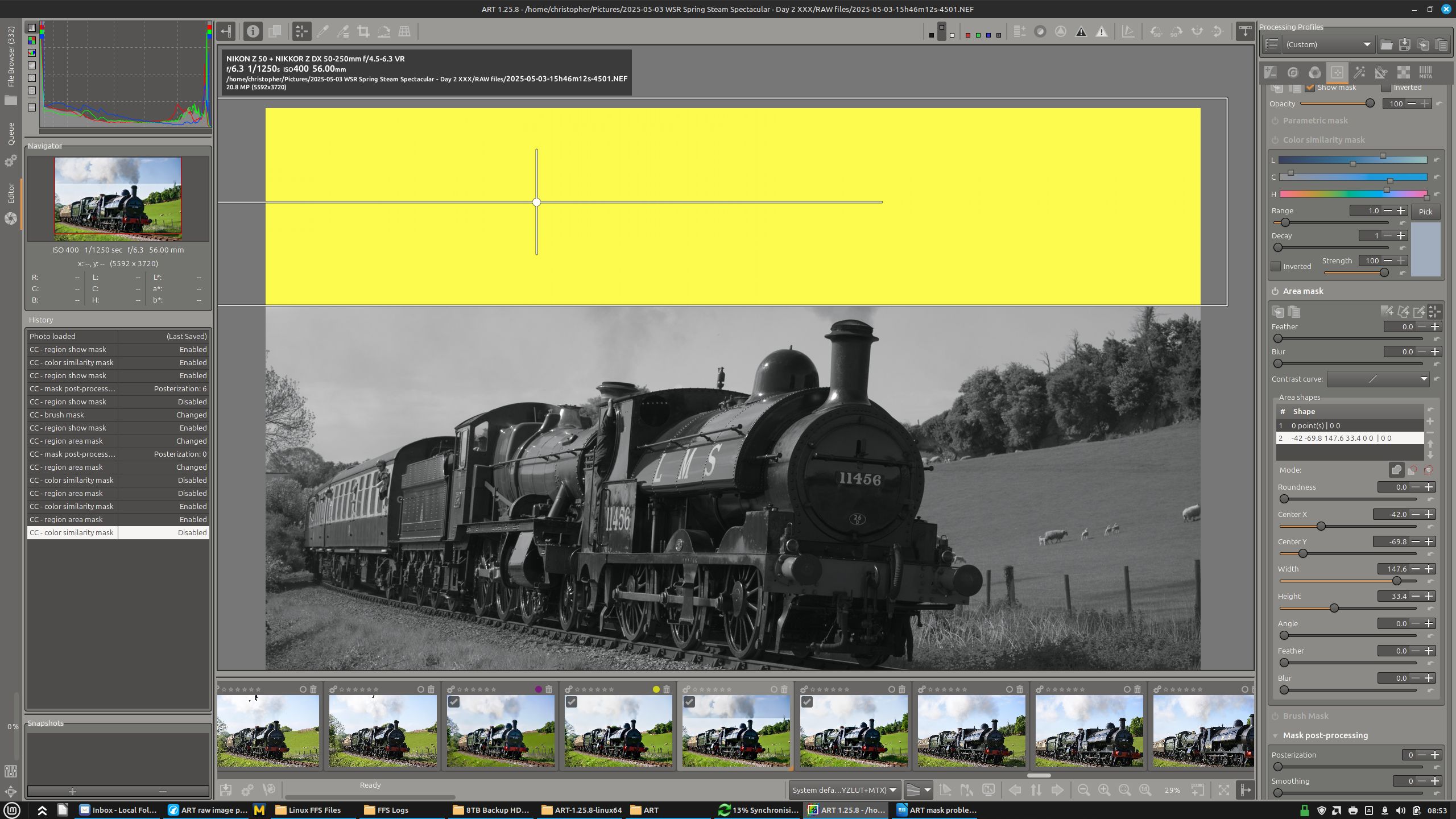
Task: Open the Exposure tools tab
Action: click(1271, 72)
